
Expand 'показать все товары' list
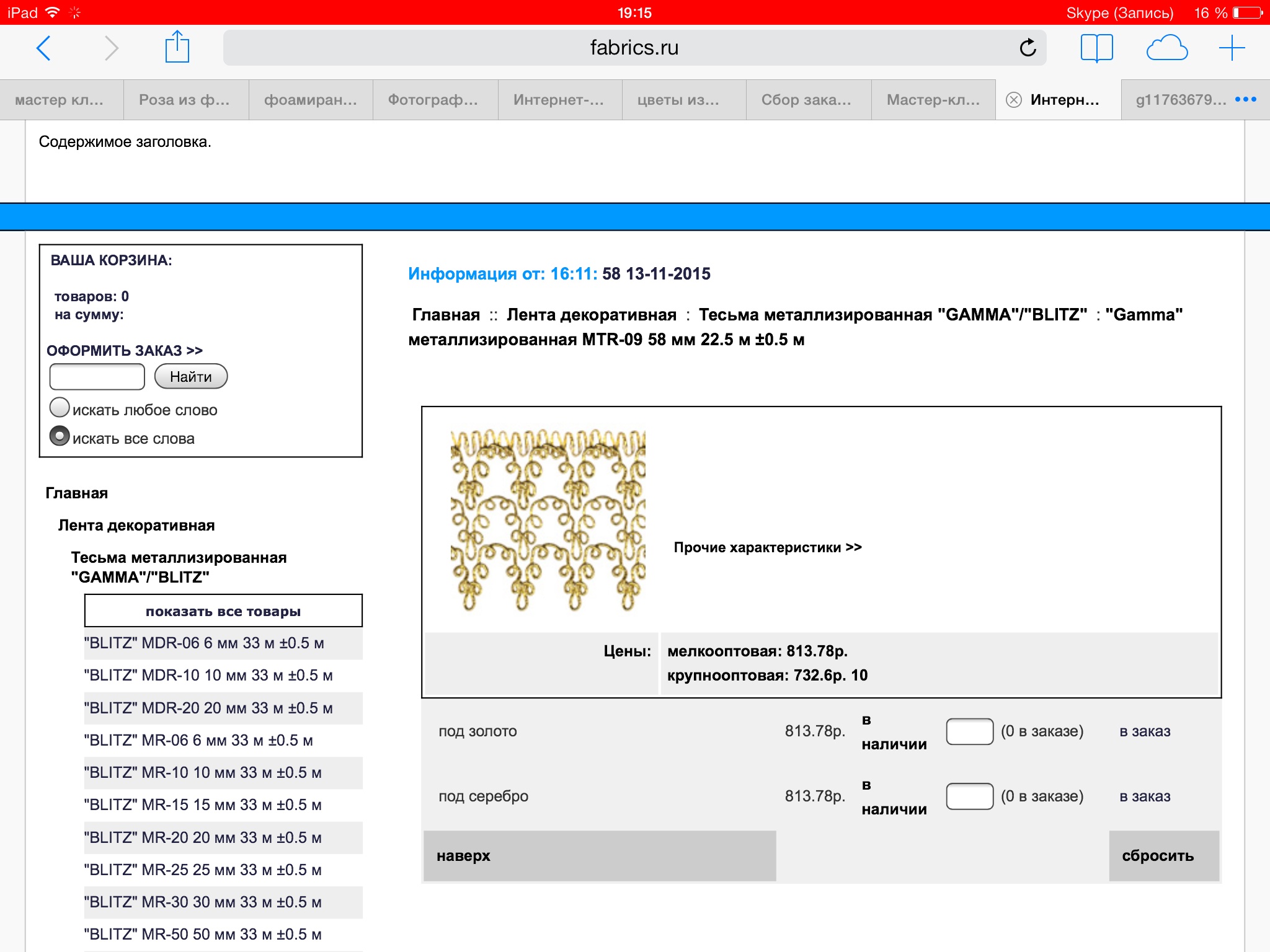[223, 611]
